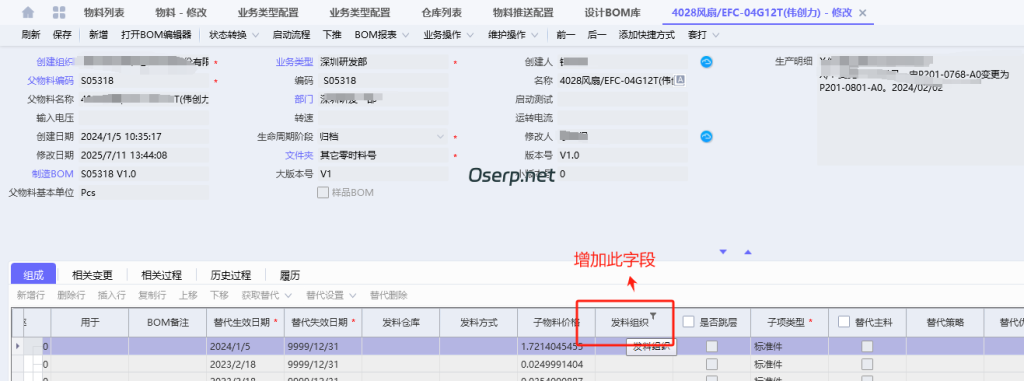The image size is (1024, 381).
Task: Open the 父物料编码 link label
Action: [x=50, y=81]
